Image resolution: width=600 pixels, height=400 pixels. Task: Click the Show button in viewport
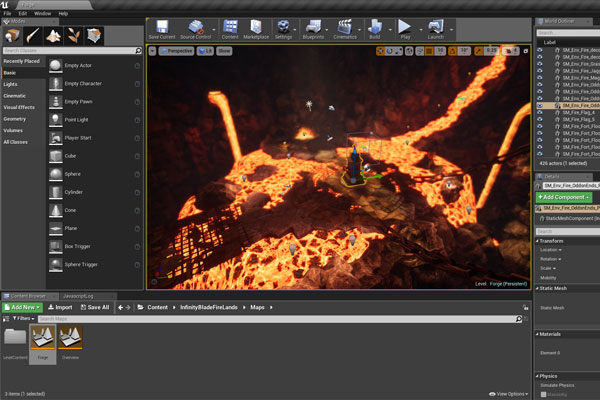(224, 51)
